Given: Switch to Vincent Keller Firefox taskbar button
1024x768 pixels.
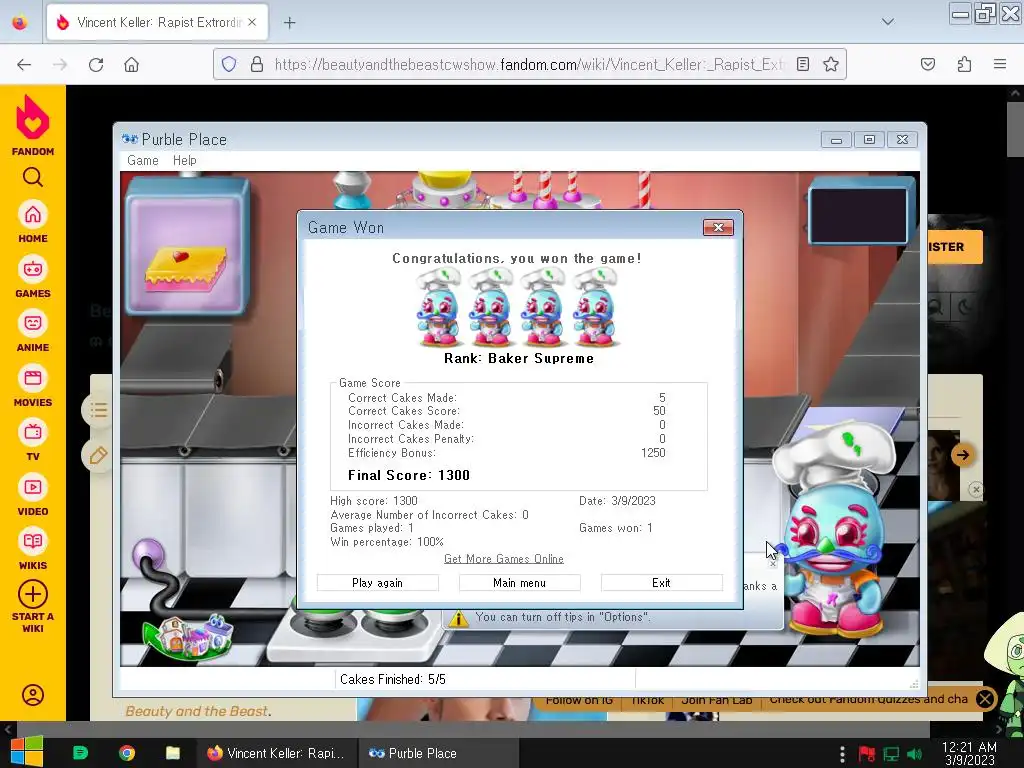Looking at the screenshot, I should (276, 753).
